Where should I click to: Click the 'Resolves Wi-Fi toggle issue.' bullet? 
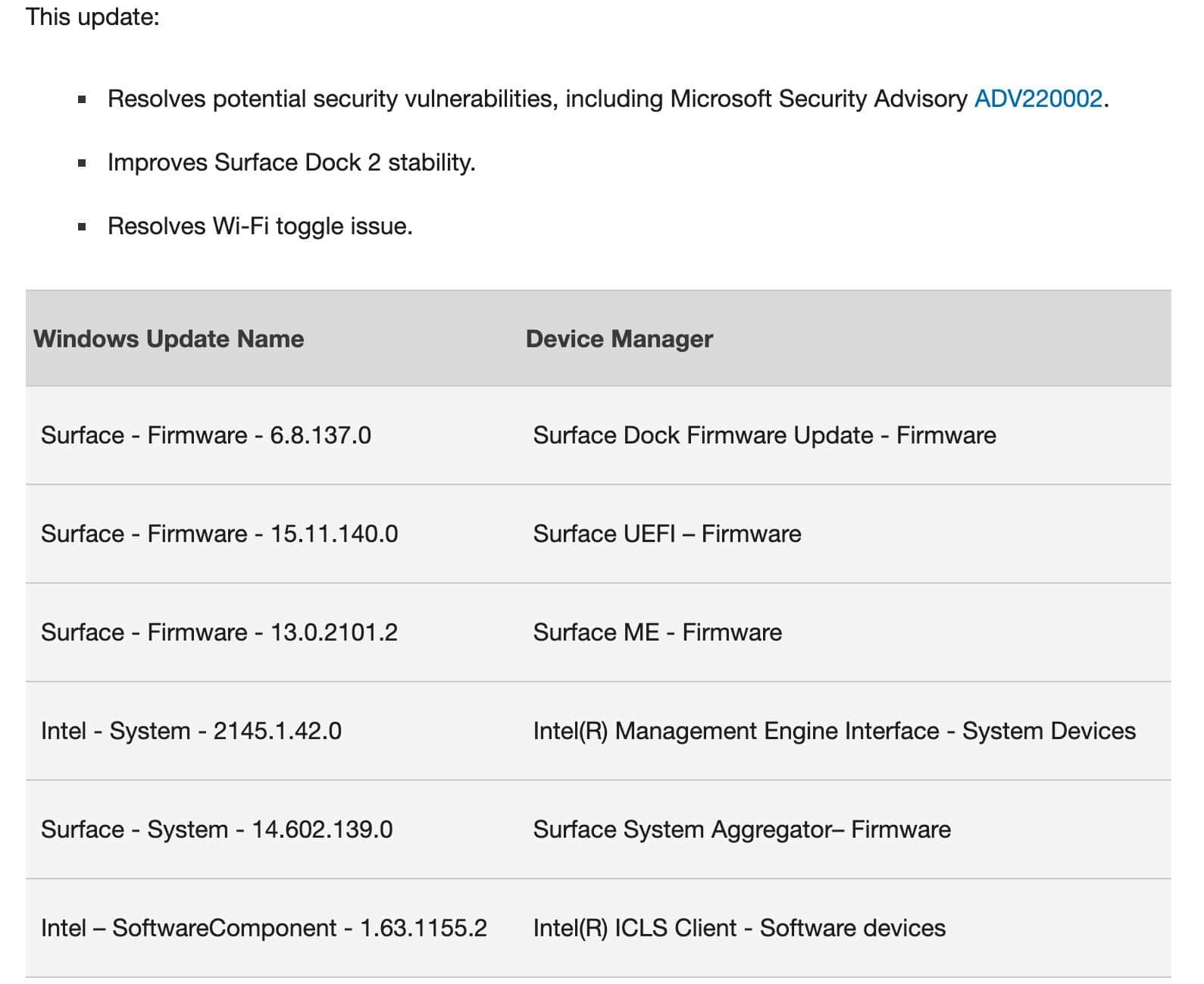pos(260,226)
